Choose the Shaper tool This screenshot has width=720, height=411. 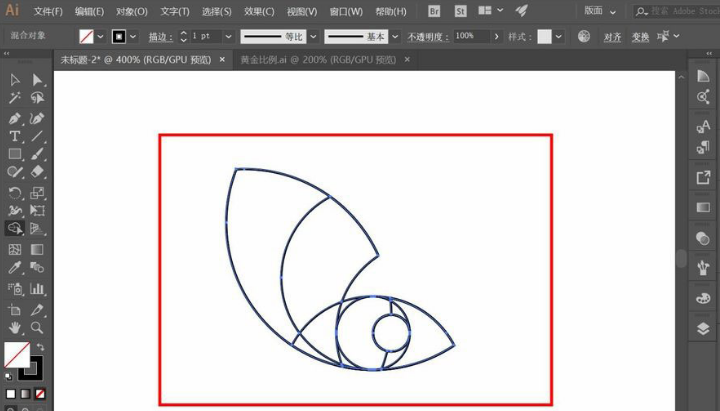15,172
